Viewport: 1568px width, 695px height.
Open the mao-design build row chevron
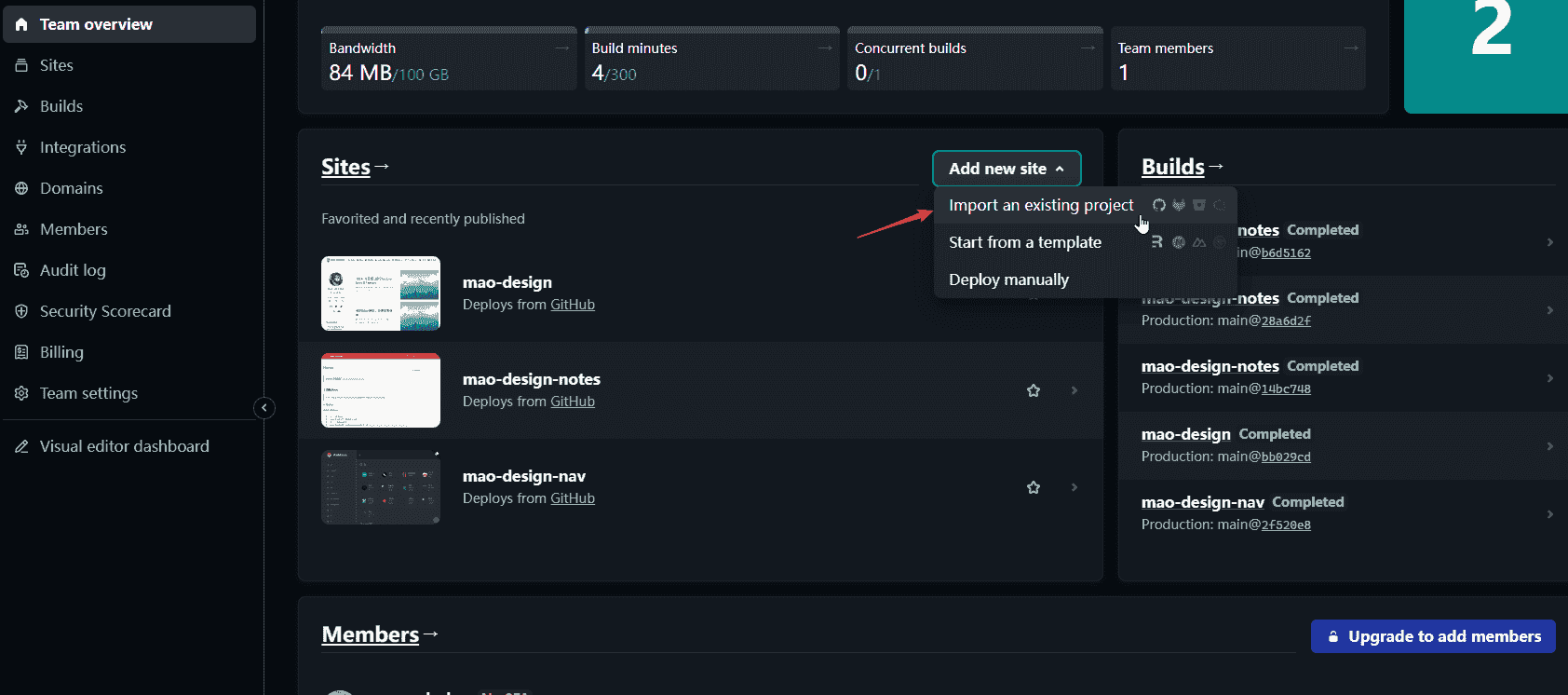pyautogui.click(x=1549, y=446)
